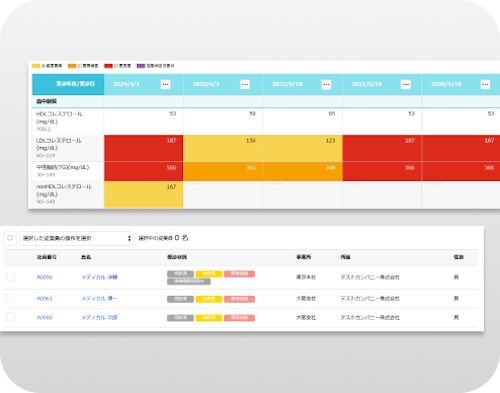Viewport: 500px width, 393px height.
Task: Click the yellow legend color swatch
Action: point(36,66)
